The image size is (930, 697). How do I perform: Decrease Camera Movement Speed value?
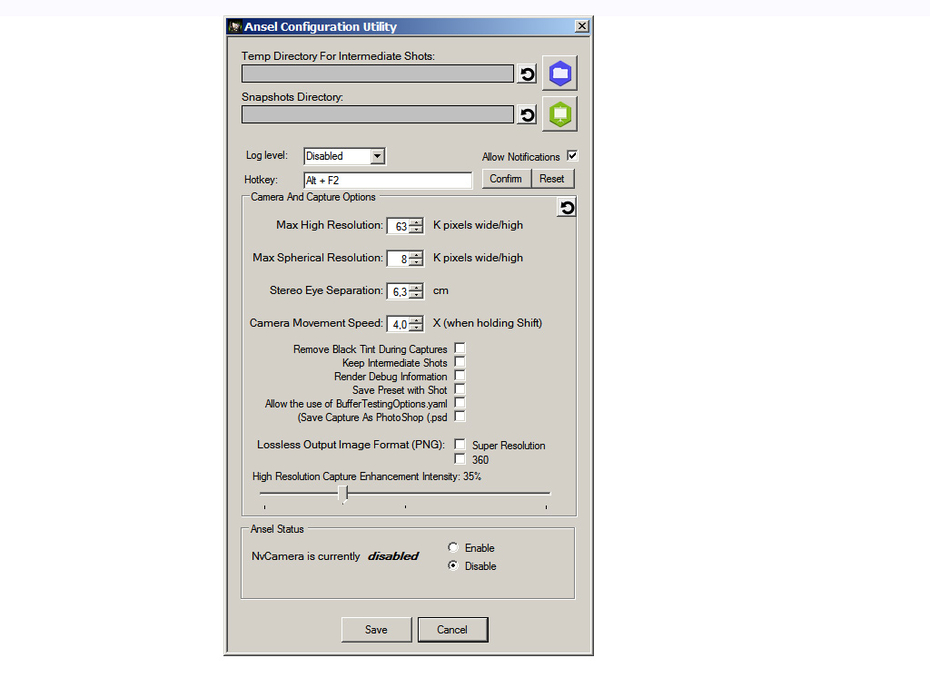click(x=416, y=327)
